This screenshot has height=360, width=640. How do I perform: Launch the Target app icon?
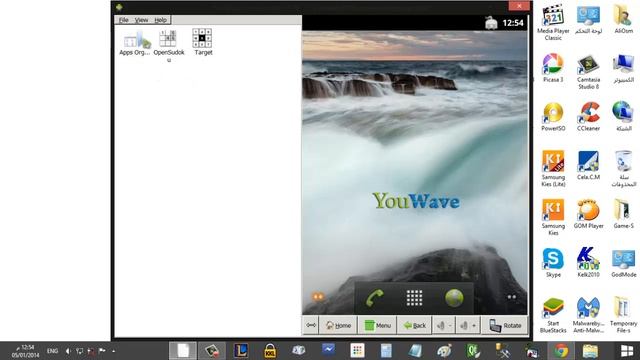tap(202, 42)
